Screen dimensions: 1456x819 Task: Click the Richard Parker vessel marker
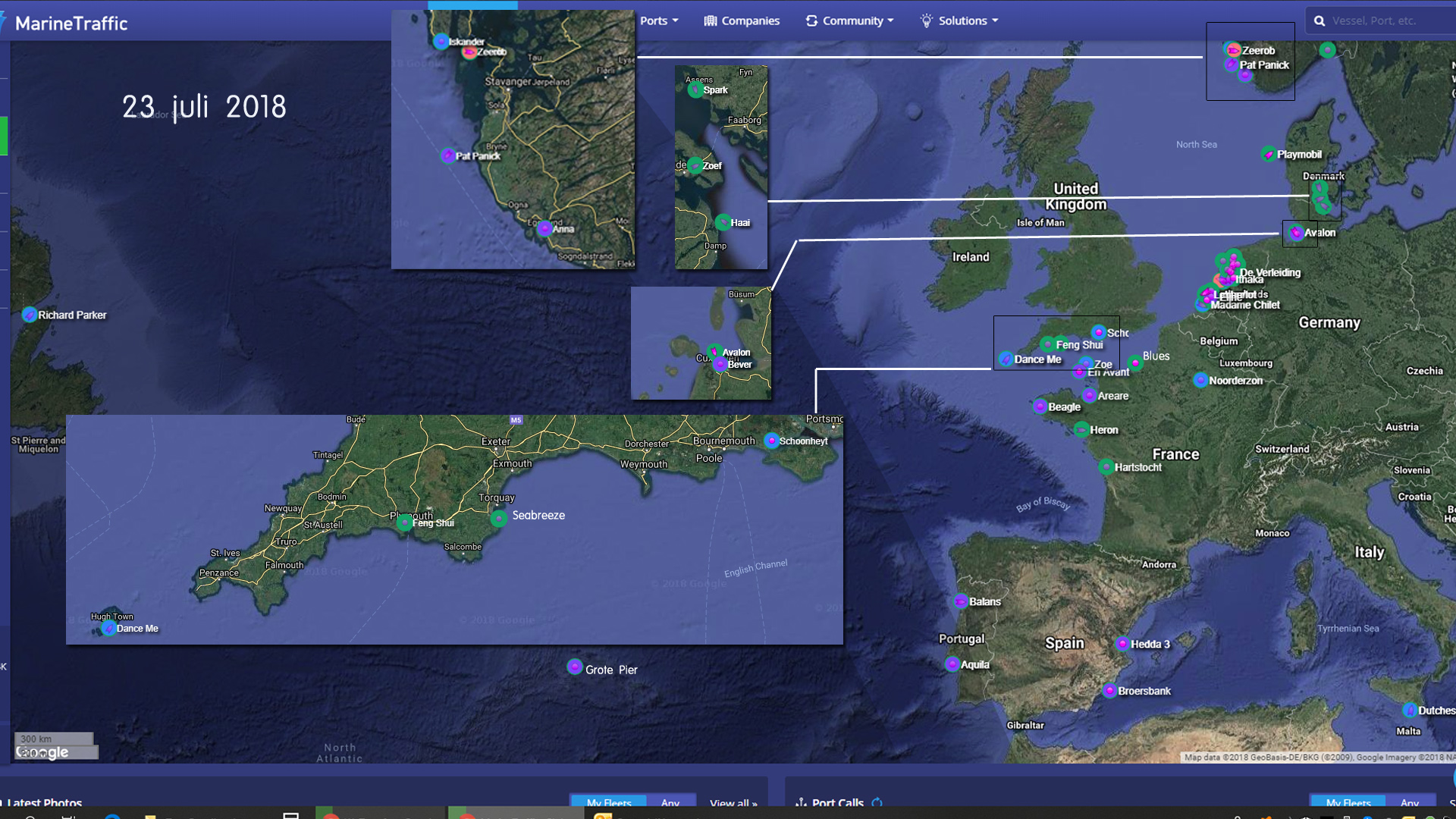tap(30, 315)
